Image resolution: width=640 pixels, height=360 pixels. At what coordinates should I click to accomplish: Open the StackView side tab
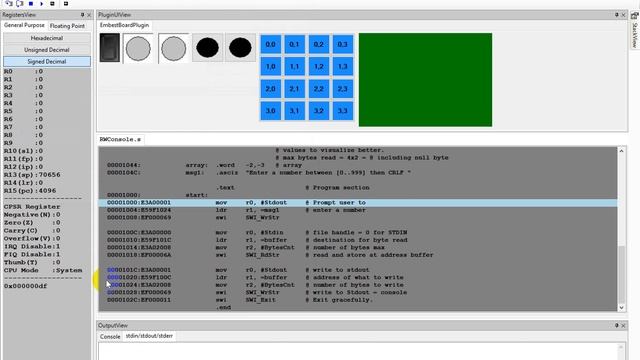coord(635,30)
